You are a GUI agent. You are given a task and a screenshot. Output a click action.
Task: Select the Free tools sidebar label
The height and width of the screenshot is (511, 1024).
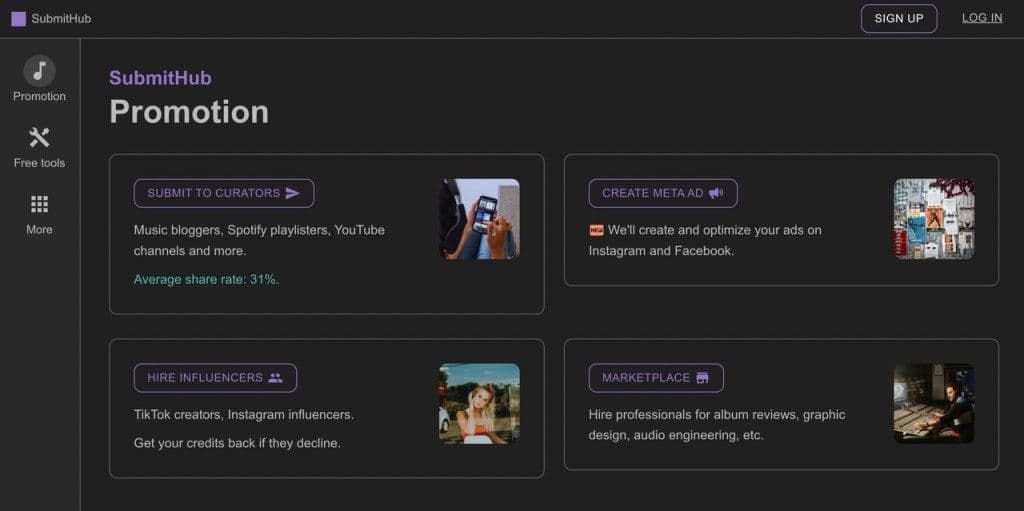[39, 163]
